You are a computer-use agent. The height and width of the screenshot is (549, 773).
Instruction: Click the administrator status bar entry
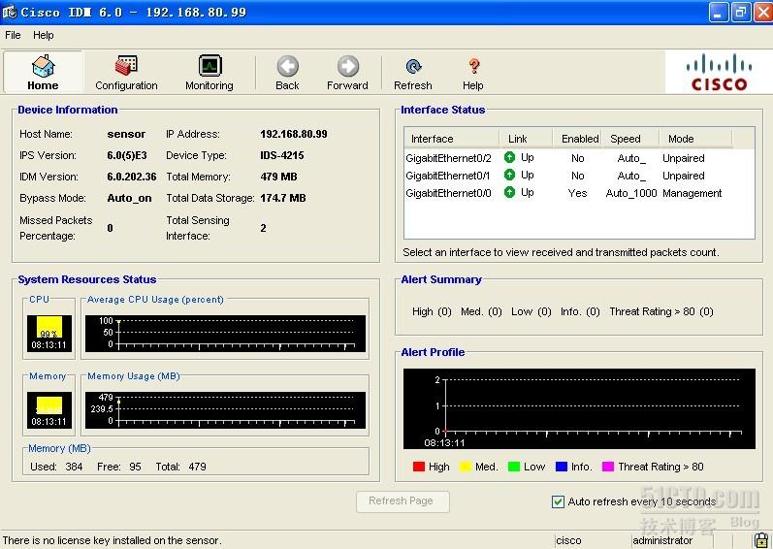tap(663, 541)
